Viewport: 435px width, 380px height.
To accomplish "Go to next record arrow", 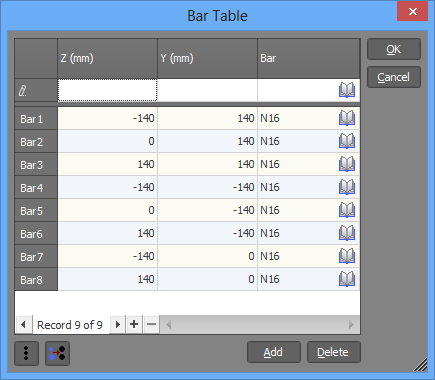I will (x=117, y=324).
